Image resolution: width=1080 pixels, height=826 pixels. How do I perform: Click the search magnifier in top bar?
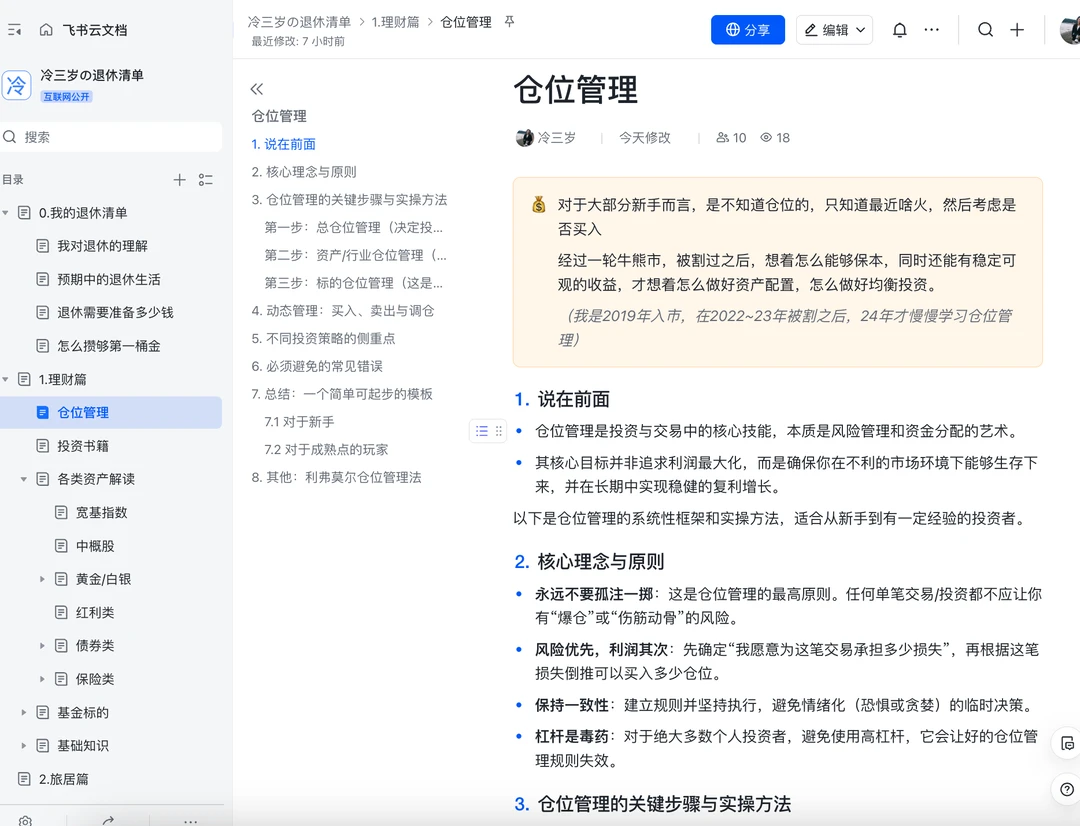(x=985, y=30)
